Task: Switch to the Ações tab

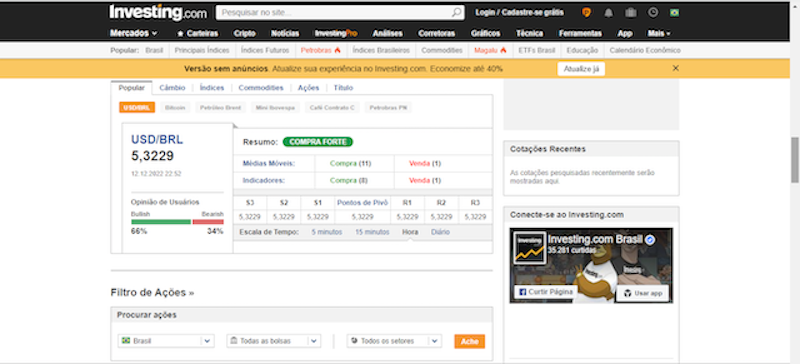Action: 309,88
